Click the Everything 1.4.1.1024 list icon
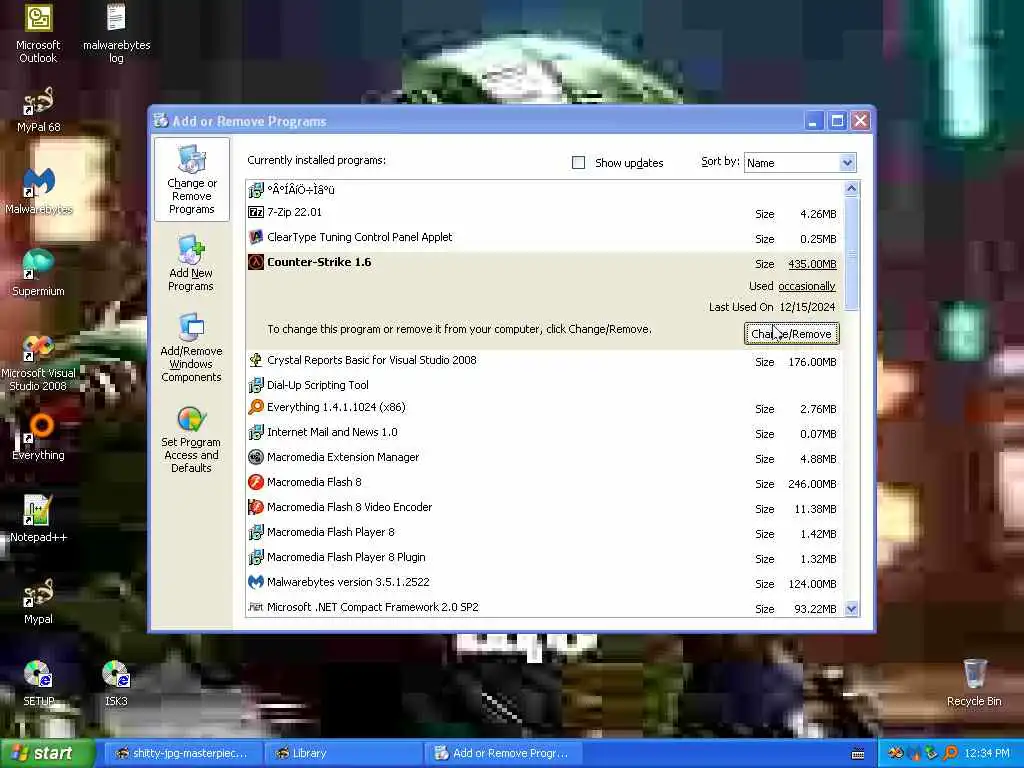Viewport: 1024px width, 768px height. (x=256, y=408)
